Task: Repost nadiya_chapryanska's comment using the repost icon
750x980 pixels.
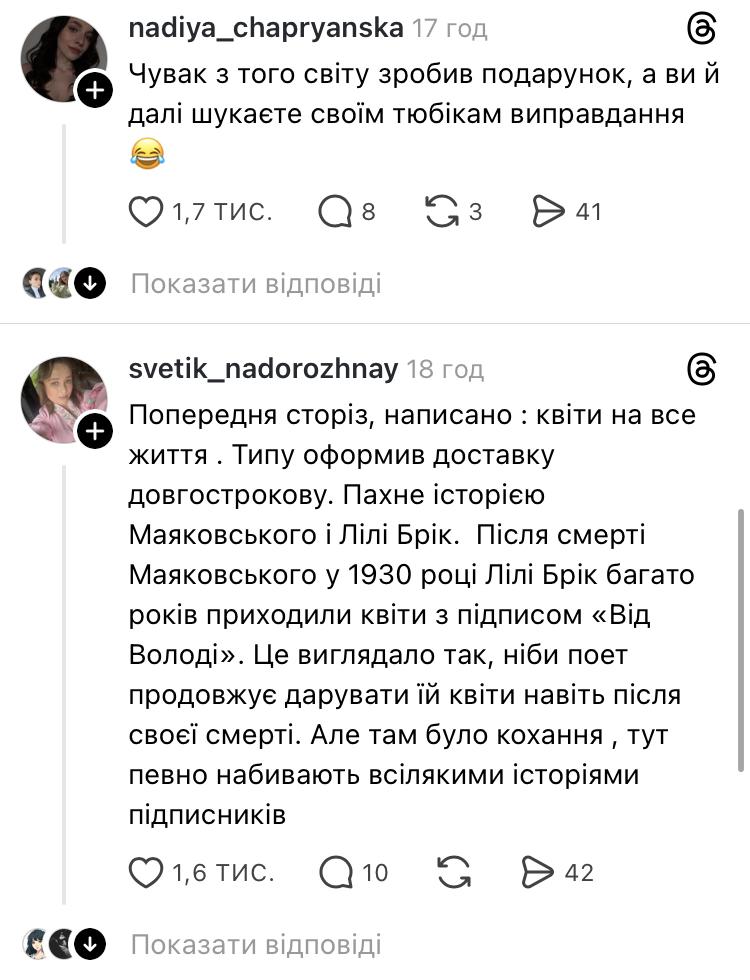Action: (x=443, y=211)
